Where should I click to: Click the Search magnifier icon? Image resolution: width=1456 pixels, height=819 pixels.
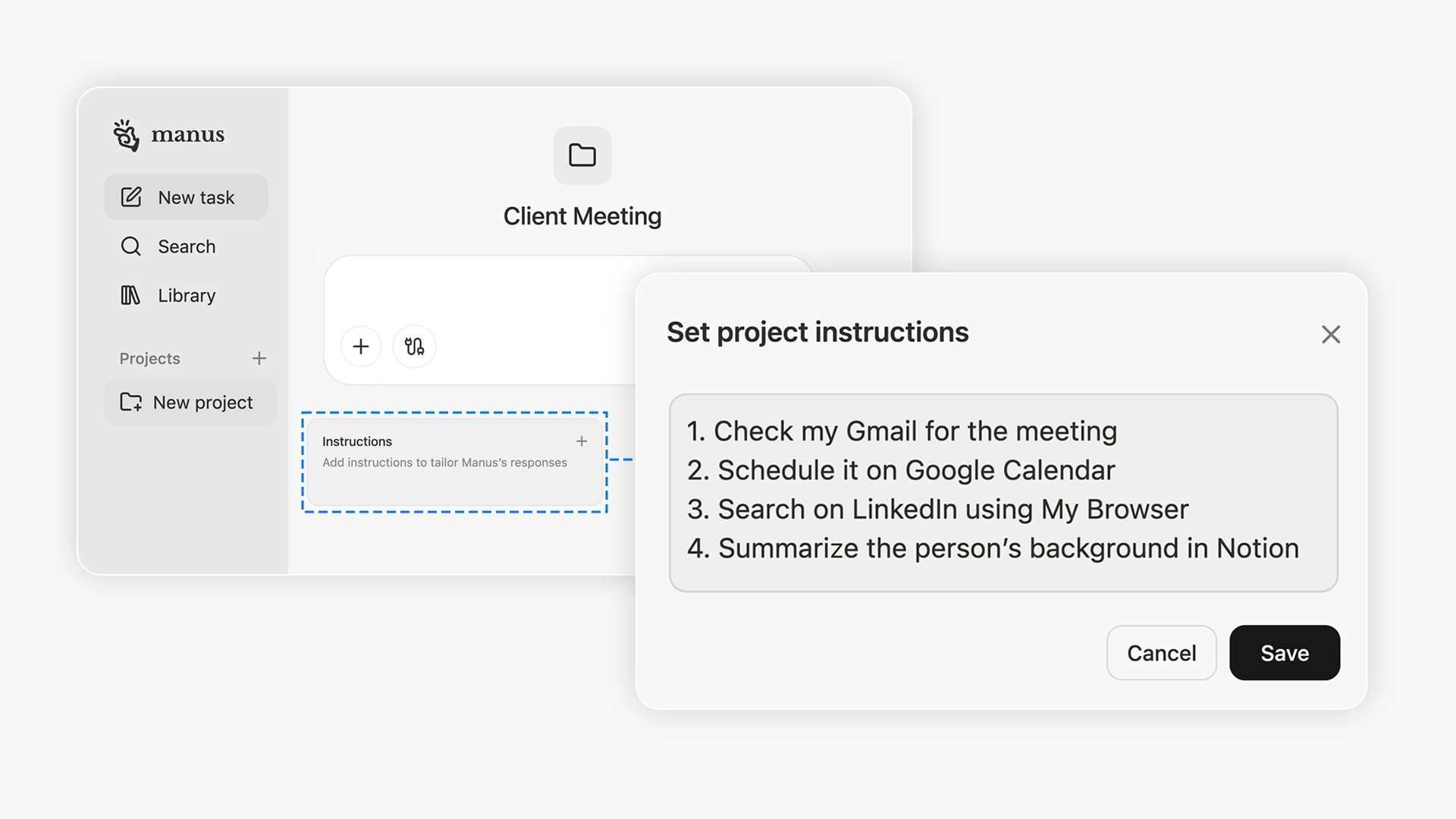(x=131, y=246)
